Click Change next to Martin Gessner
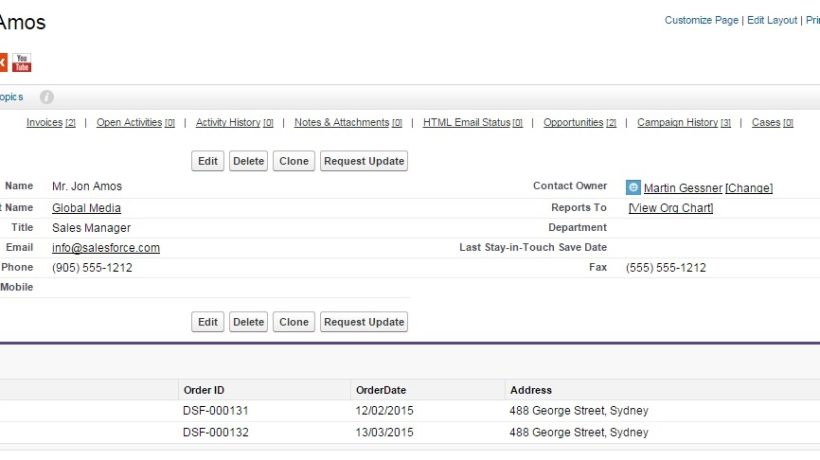The image size is (820, 460). pos(749,188)
